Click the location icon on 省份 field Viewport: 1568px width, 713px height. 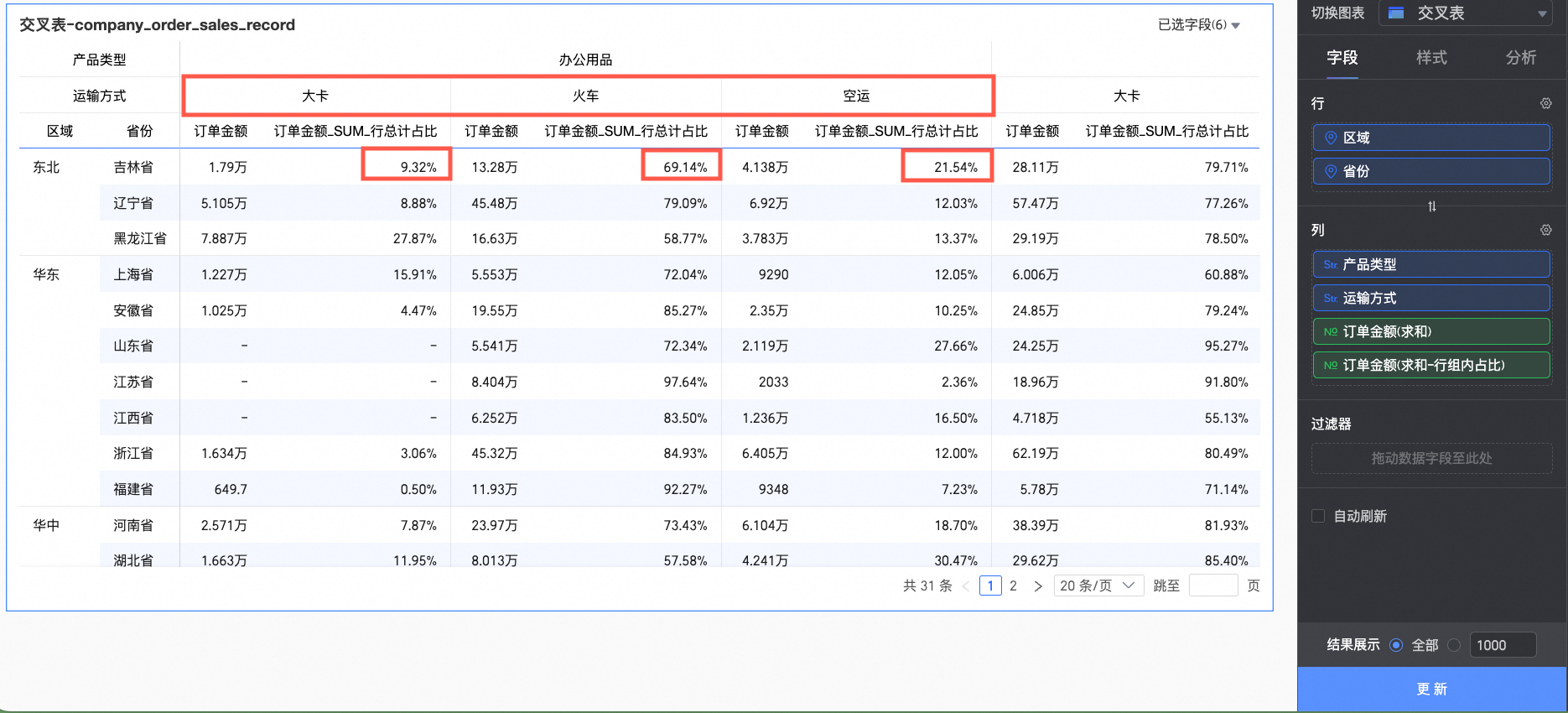pos(1330,171)
